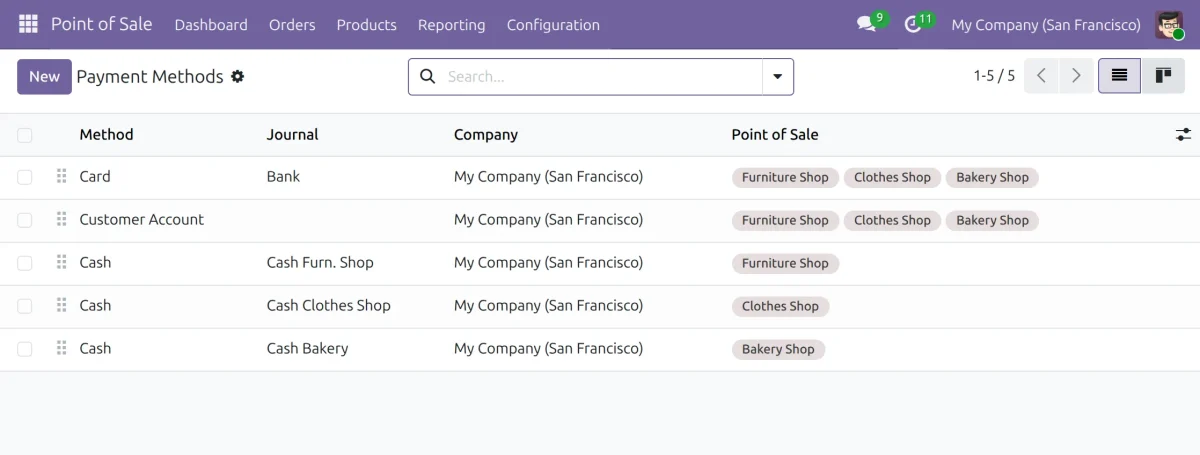Image resolution: width=1200 pixels, height=455 pixels.
Task: Tick the select-all header checkbox
Action: (x=25, y=135)
